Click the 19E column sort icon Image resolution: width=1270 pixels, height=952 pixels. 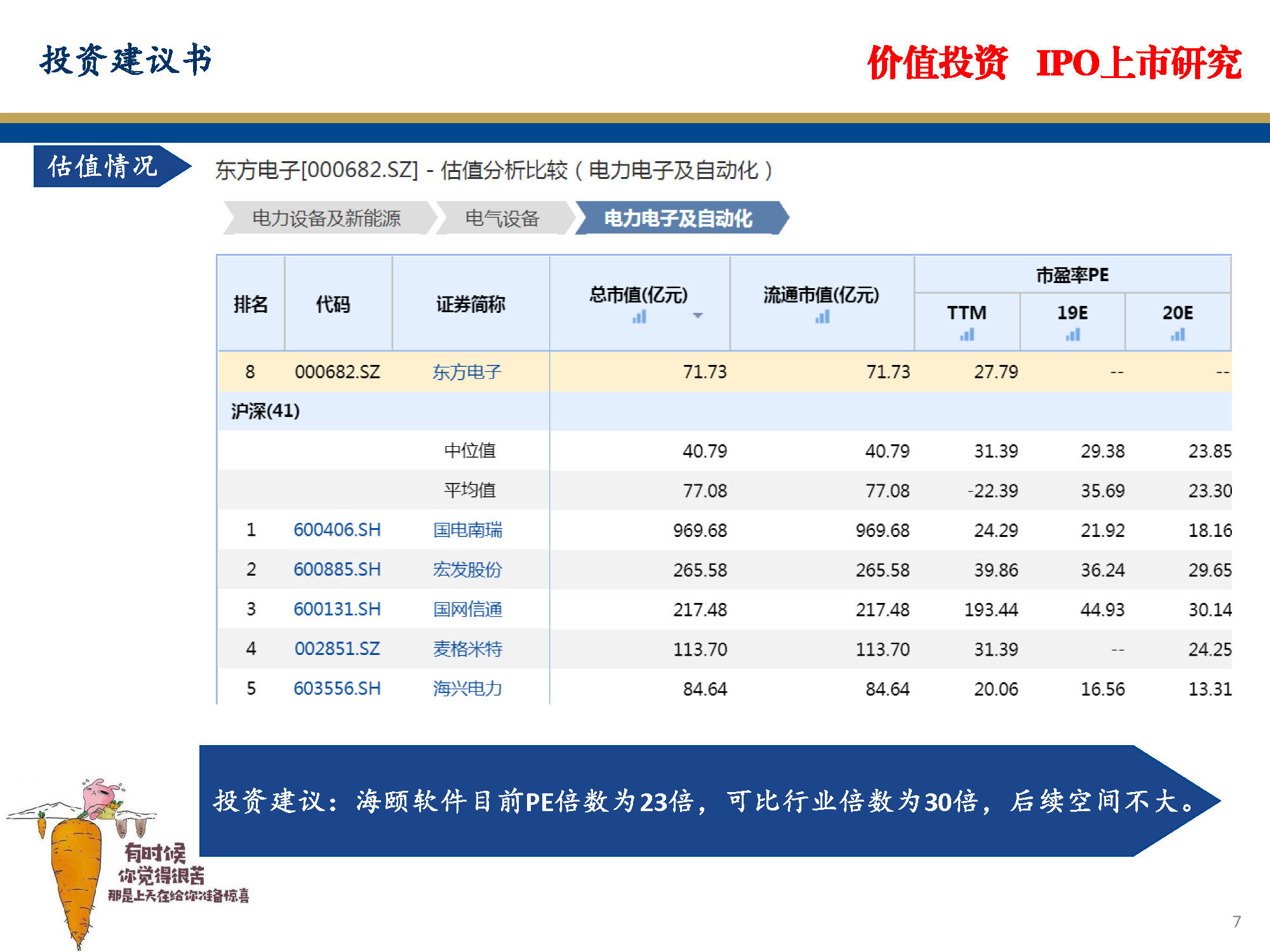[x=1072, y=334]
